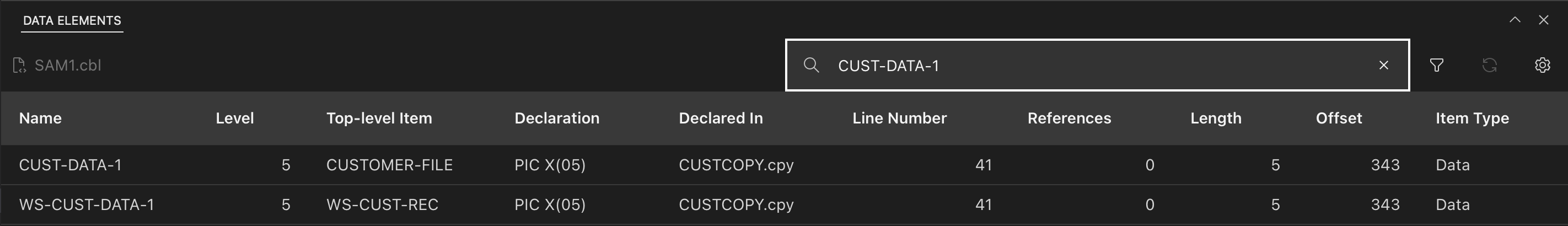The image size is (1568, 226).
Task: Clear the search field text
Action: 1383,65
